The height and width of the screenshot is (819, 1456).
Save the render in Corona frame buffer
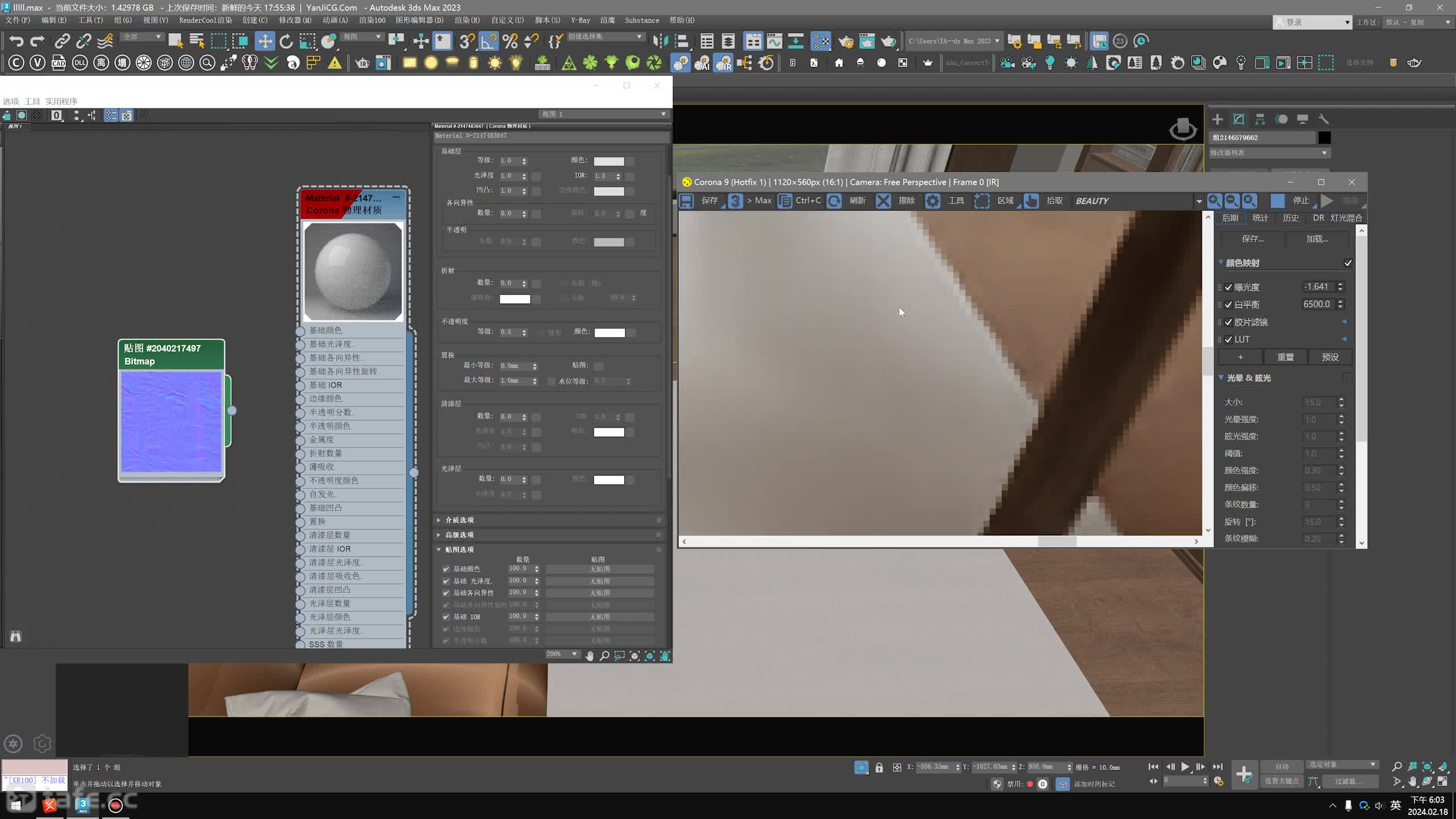[687, 201]
